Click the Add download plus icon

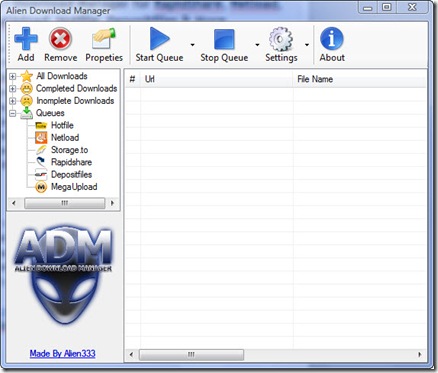click(26, 39)
